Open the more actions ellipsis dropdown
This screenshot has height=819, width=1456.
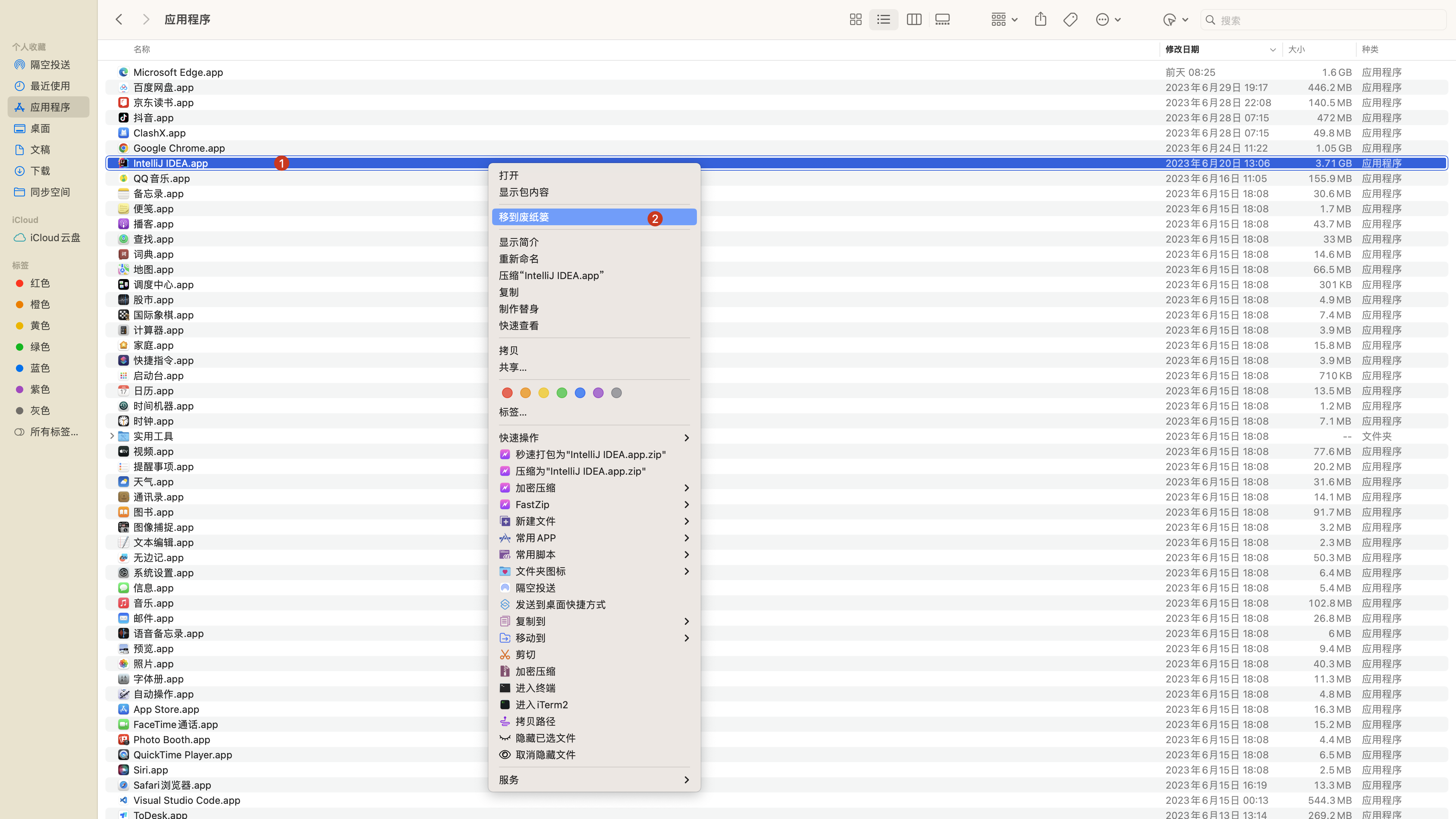coord(1108,20)
